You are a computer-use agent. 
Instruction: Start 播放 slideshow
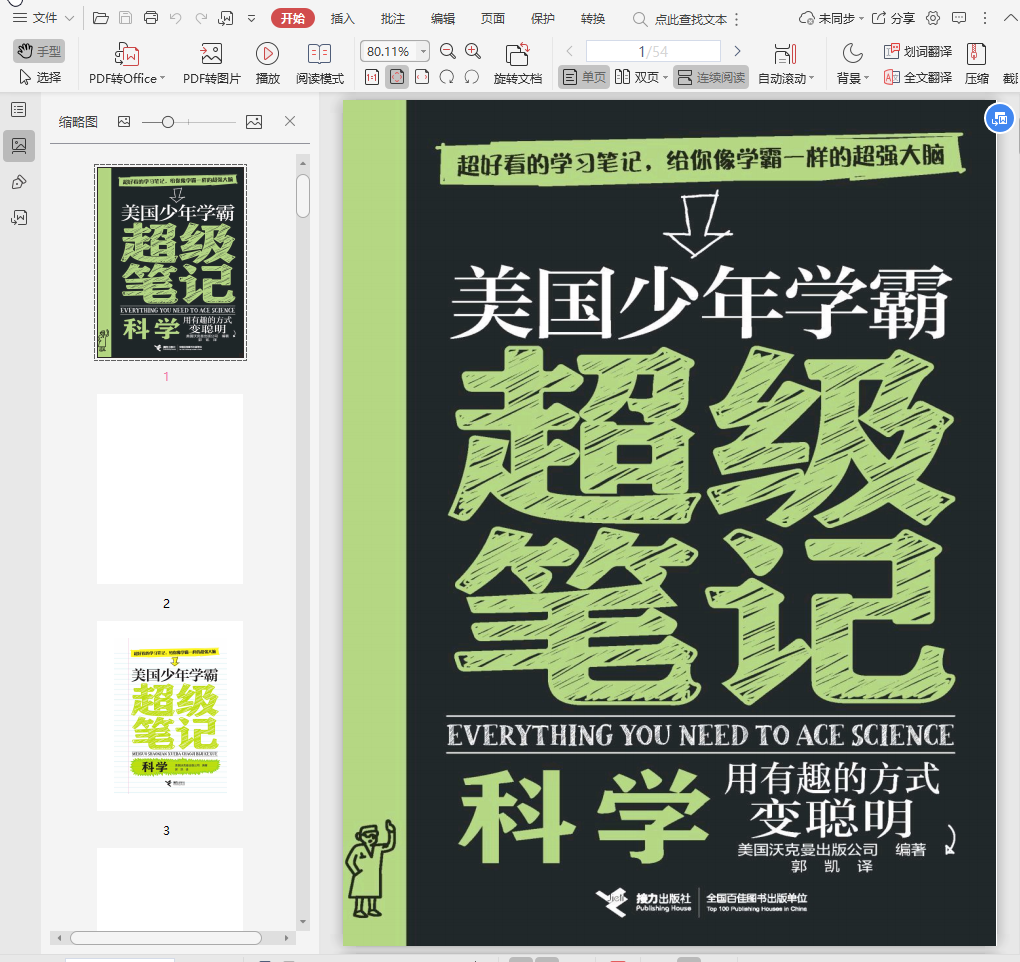267,64
